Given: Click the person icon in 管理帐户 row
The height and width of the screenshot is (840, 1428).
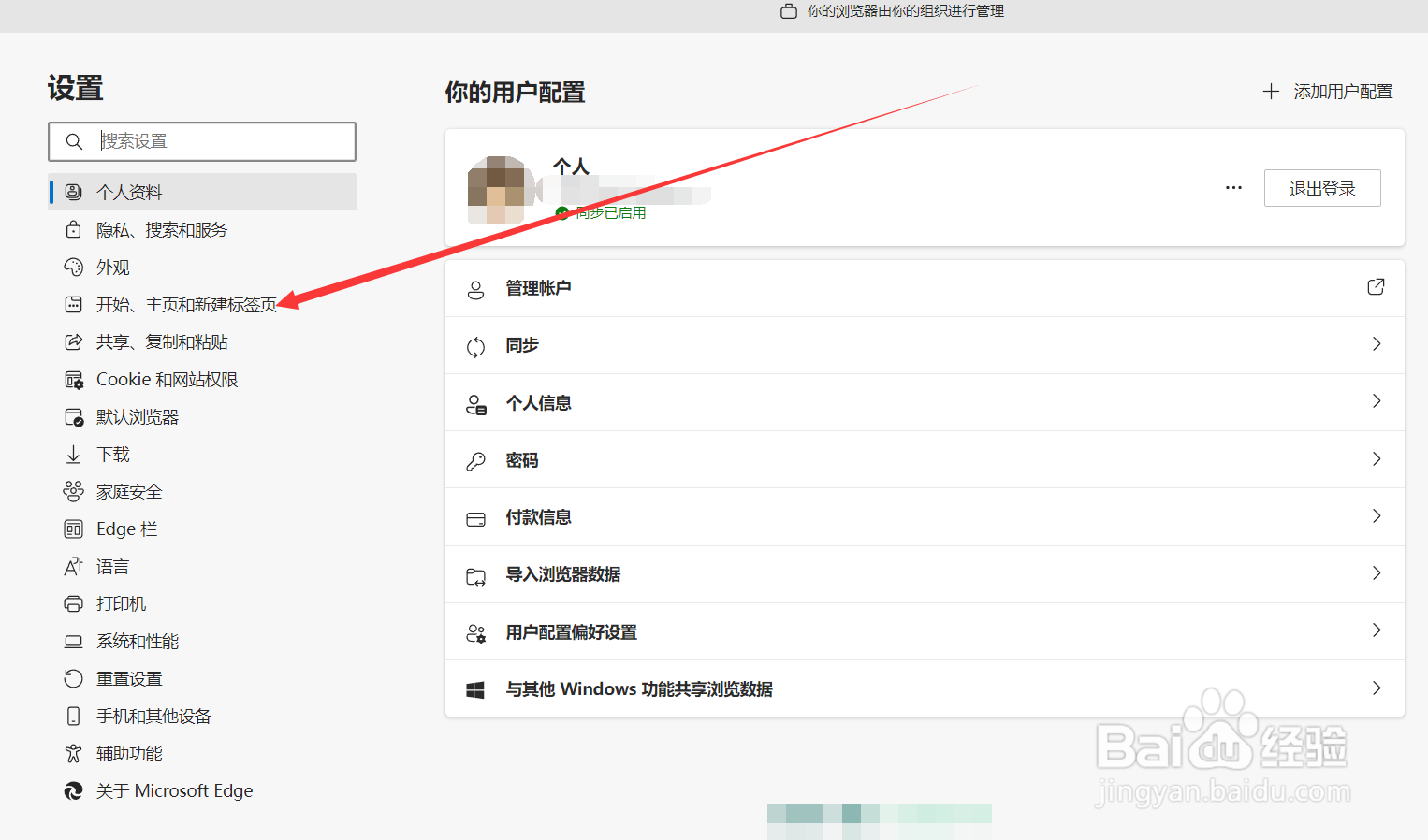Looking at the screenshot, I should [x=475, y=289].
